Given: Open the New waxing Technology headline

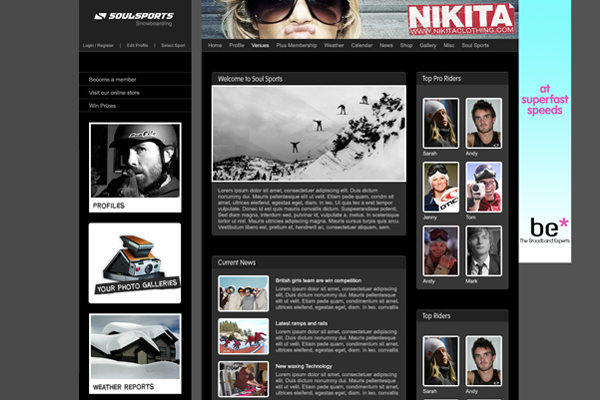Looking at the screenshot, I should click(x=304, y=366).
